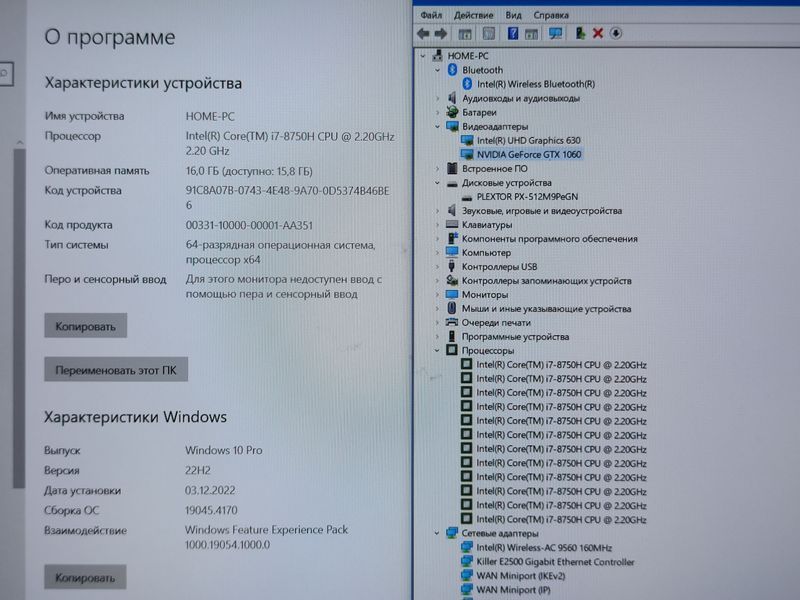
Task: Click the Встроенное ПО firmware icon
Action: [x=452, y=168]
